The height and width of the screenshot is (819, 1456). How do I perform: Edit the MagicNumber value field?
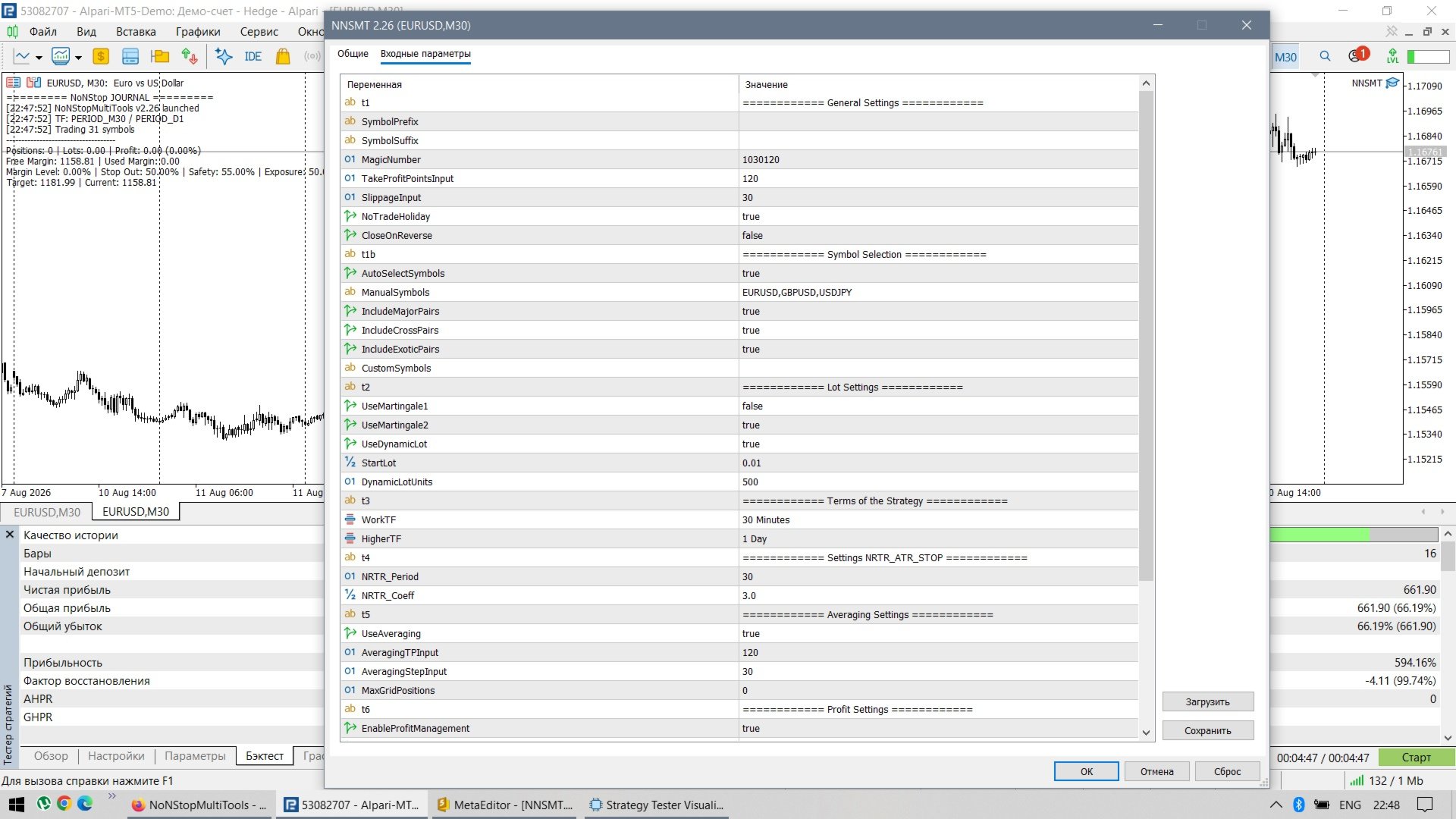(x=938, y=159)
